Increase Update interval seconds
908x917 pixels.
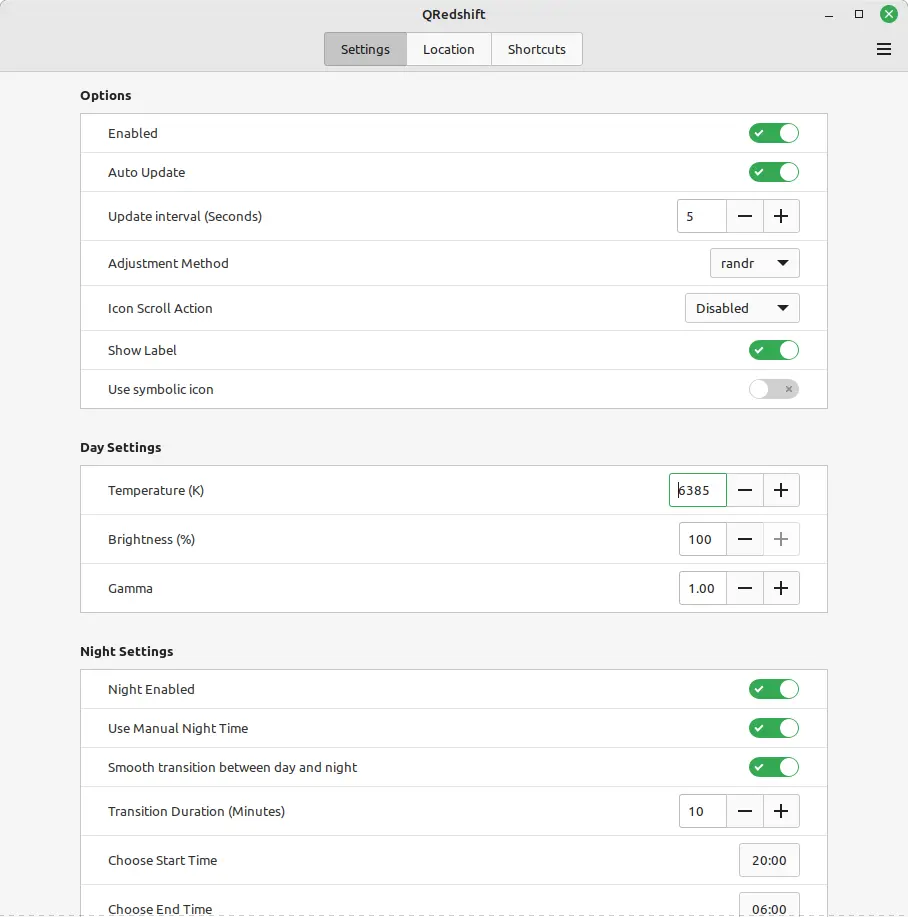(x=781, y=216)
